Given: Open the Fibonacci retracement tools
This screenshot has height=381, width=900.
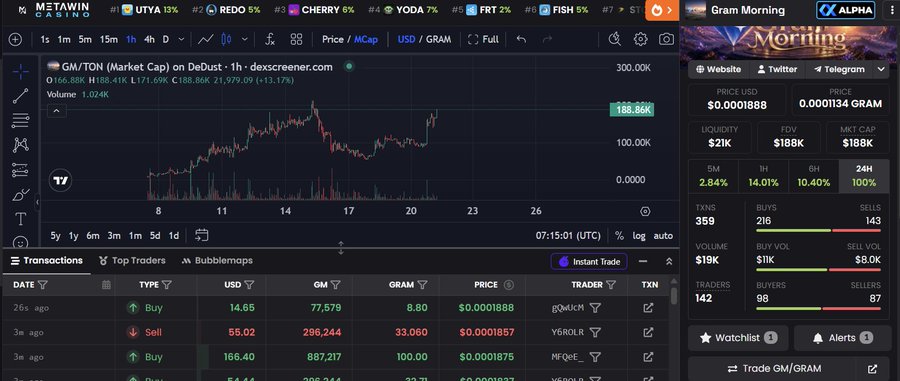Looking at the screenshot, I should [x=21, y=120].
